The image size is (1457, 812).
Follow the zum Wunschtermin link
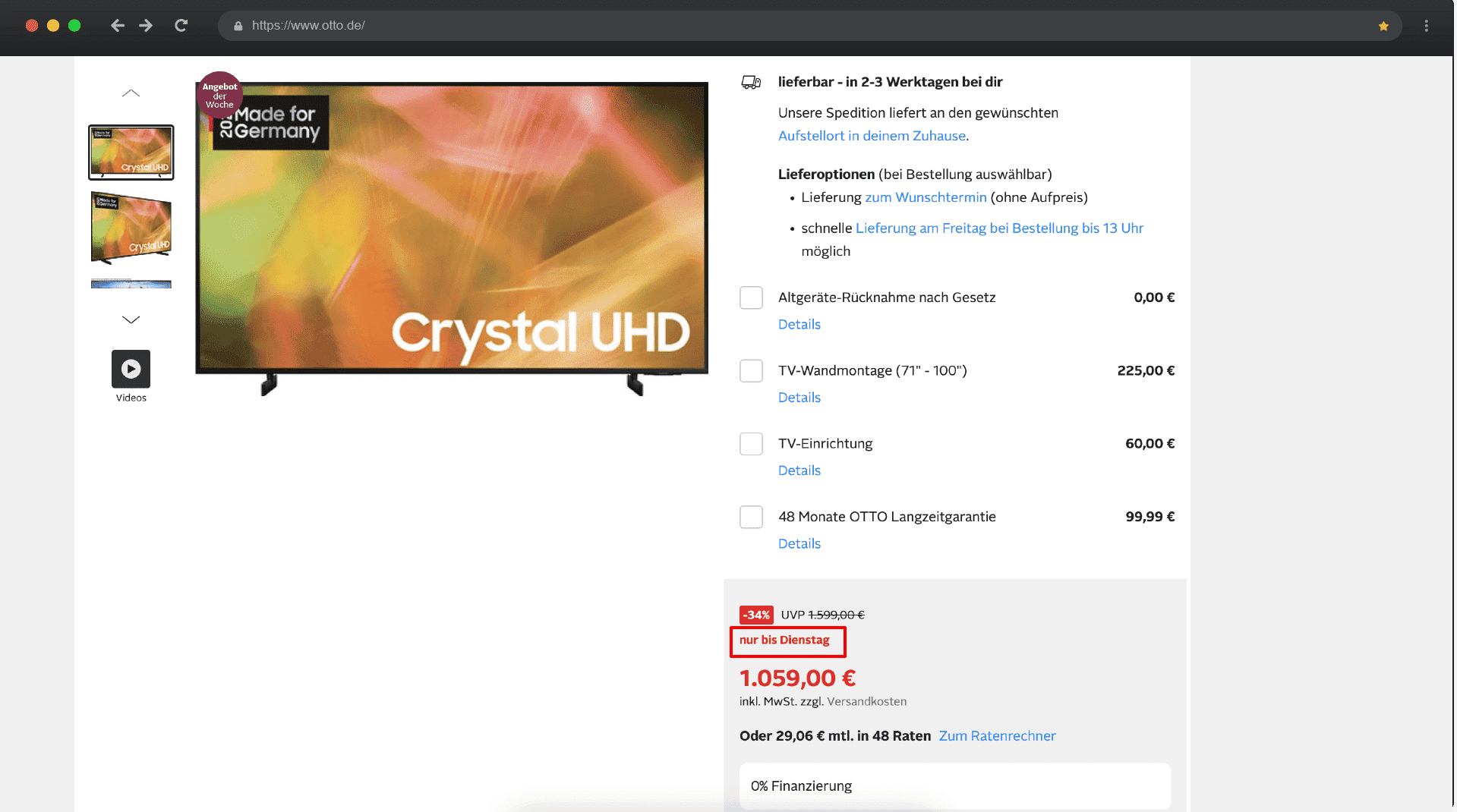[926, 197]
